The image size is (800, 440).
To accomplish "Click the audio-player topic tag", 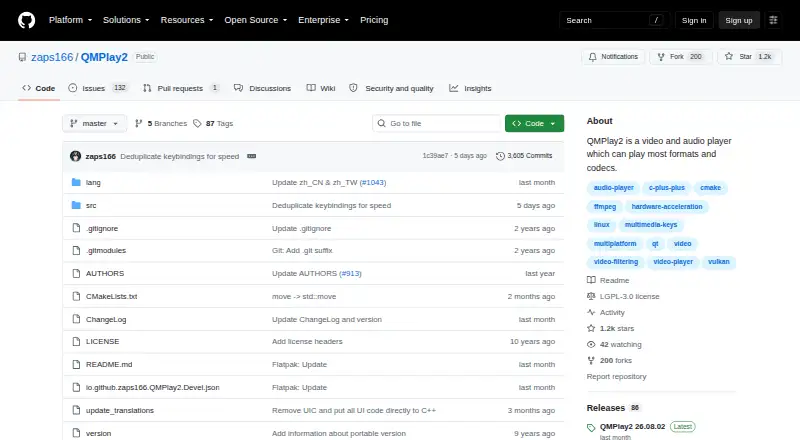I will [x=613, y=188].
